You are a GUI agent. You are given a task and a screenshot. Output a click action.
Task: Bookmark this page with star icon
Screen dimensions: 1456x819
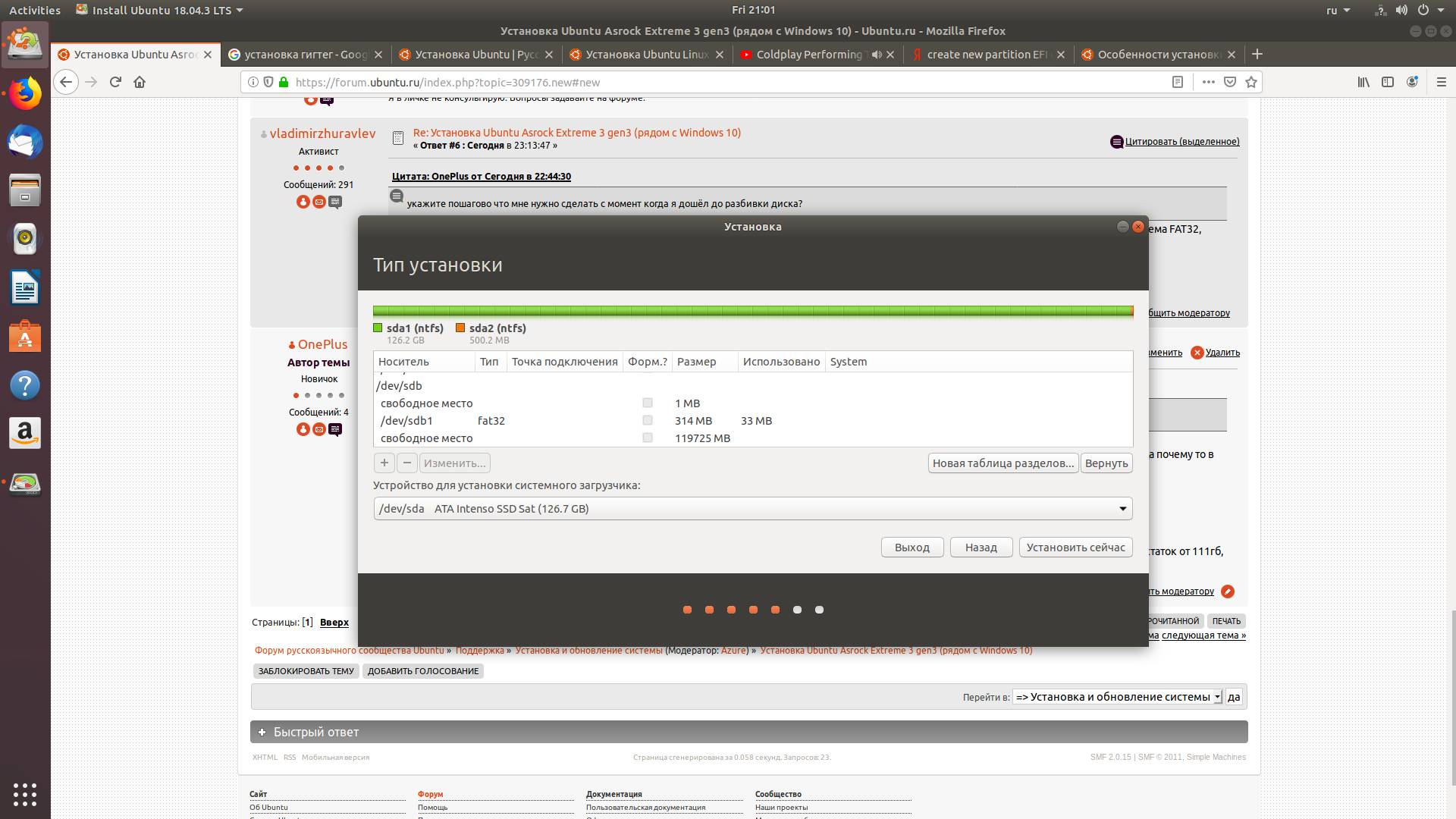[x=1251, y=82]
